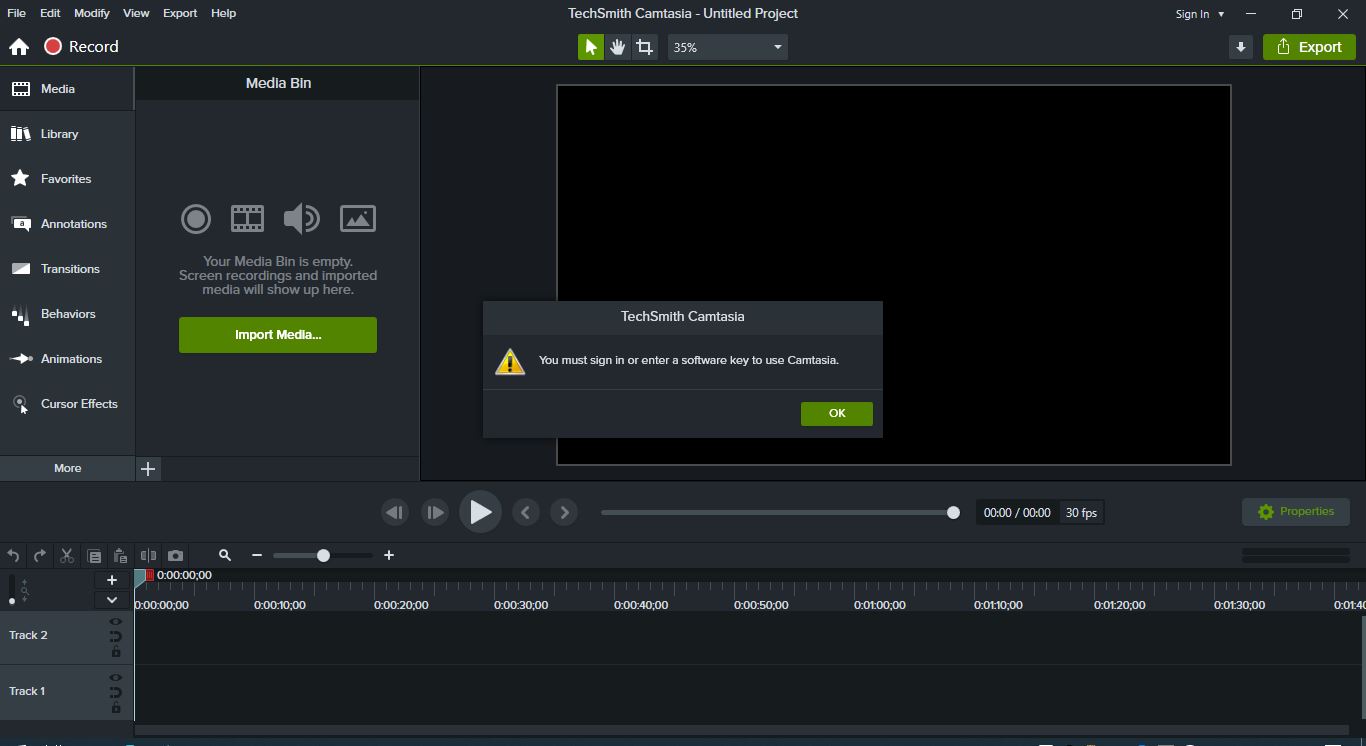Zoom in the timeline with the plus

(389, 555)
